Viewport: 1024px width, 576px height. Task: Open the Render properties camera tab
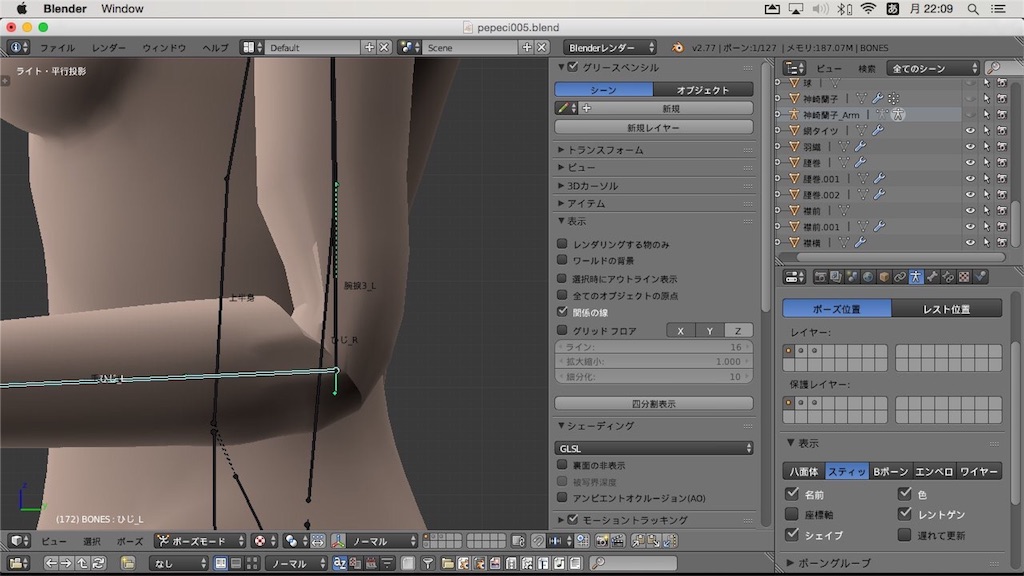coord(820,277)
